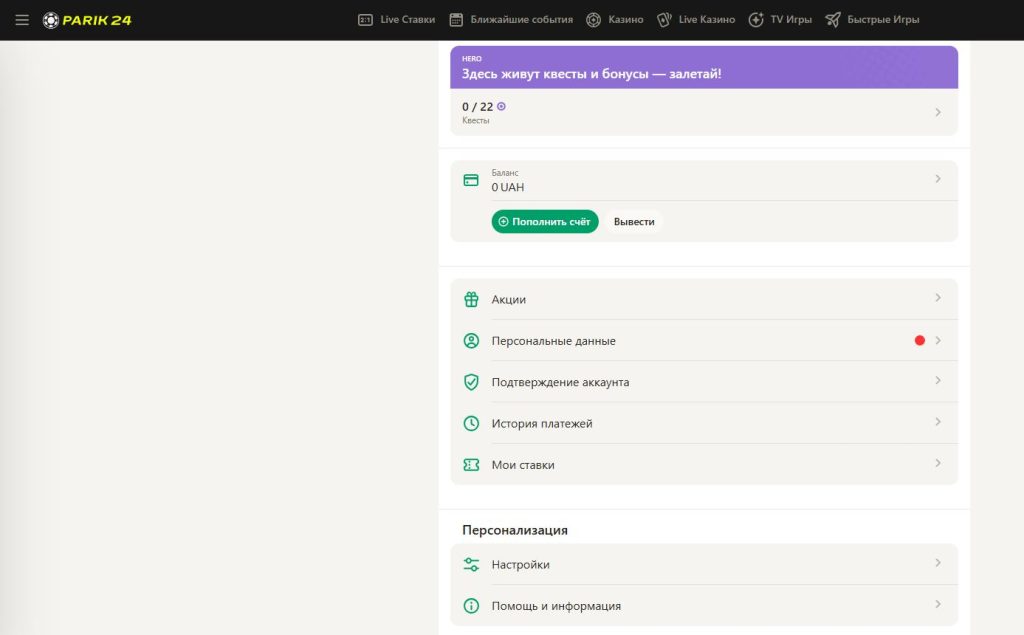The image size is (1024, 635).
Task: Click the clock icon for История платежей
Action: tap(471, 423)
